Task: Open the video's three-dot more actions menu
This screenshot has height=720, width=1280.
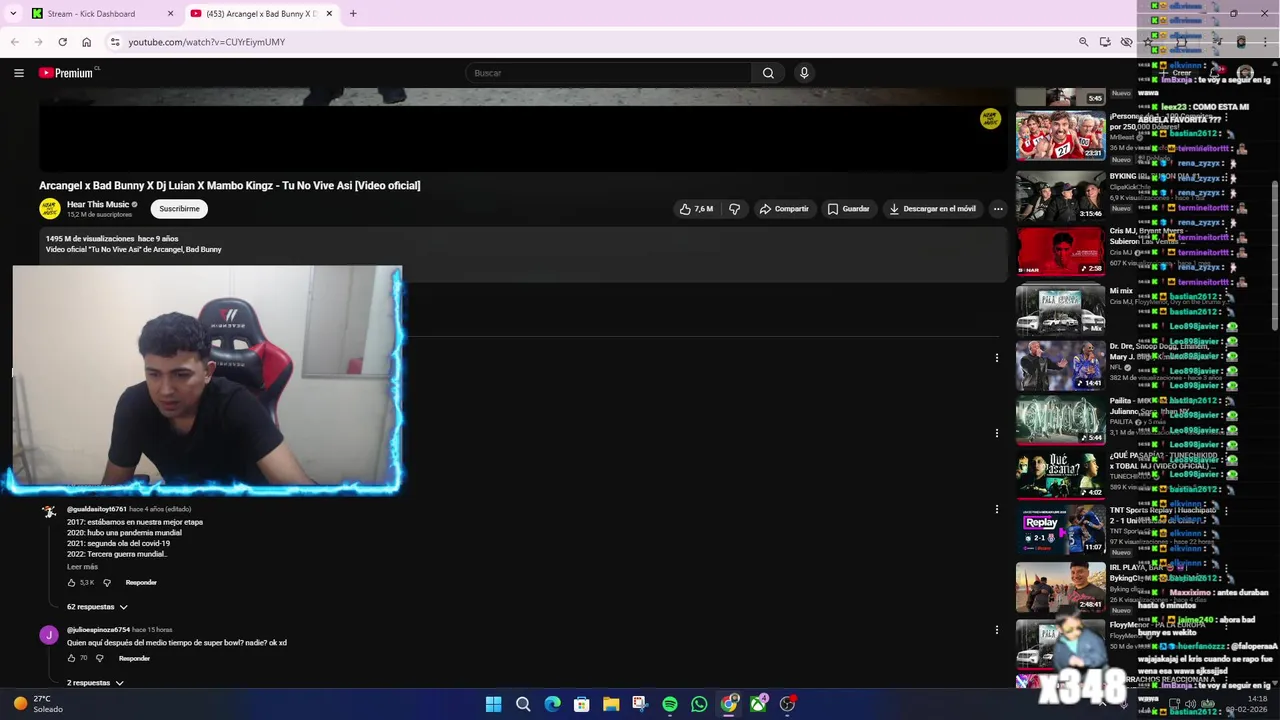Action: point(998,209)
